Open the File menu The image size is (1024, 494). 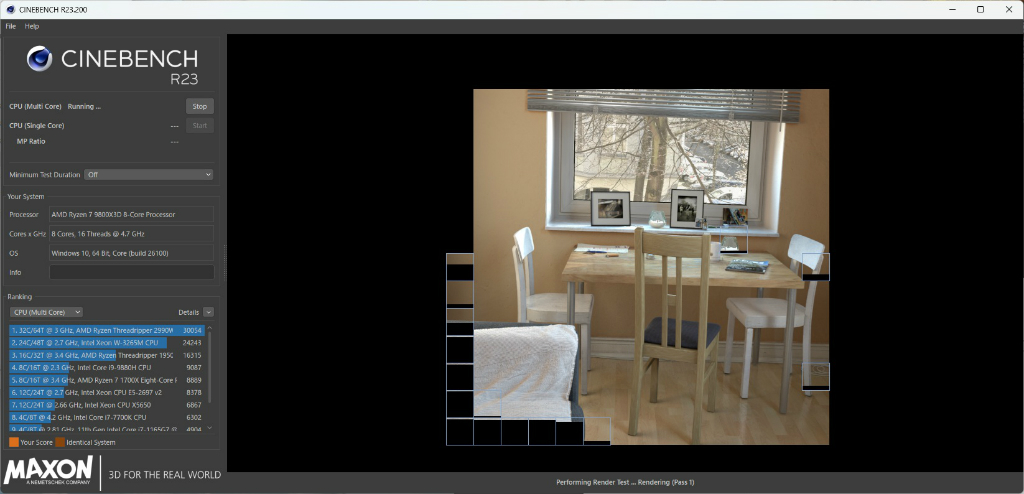(x=10, y=26)
